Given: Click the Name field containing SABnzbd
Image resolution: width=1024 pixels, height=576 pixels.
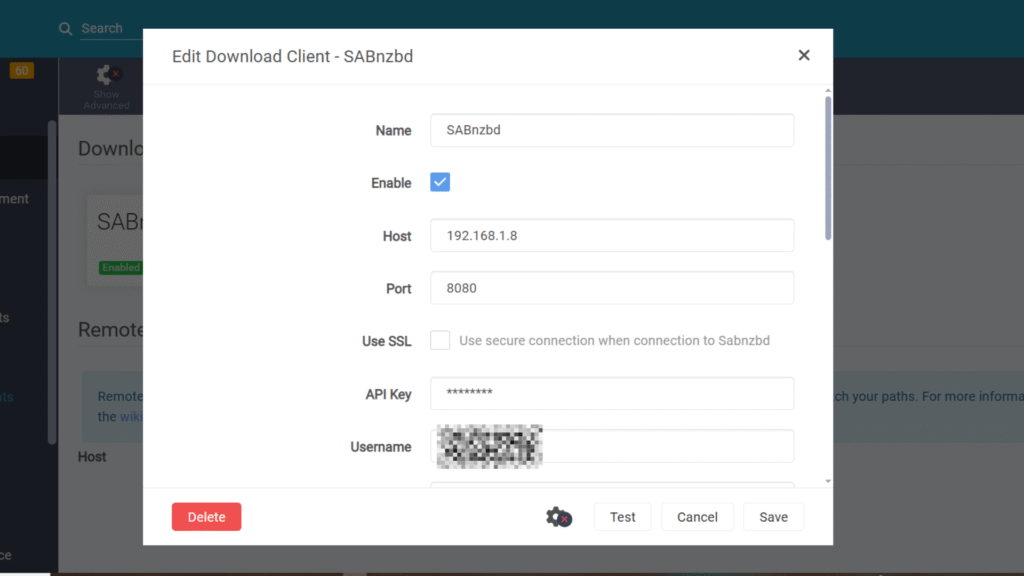Looking at the screenshot, I should pos(612,130).
